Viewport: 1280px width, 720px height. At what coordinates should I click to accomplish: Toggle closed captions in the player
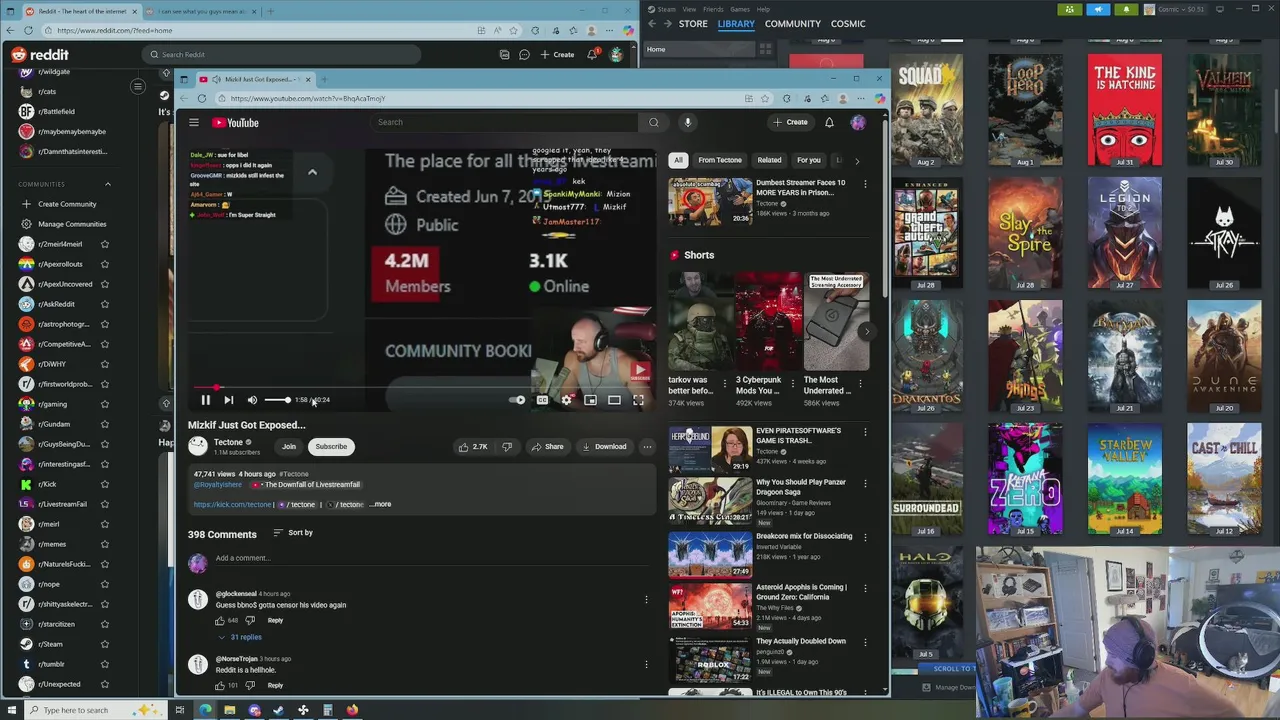542,400
